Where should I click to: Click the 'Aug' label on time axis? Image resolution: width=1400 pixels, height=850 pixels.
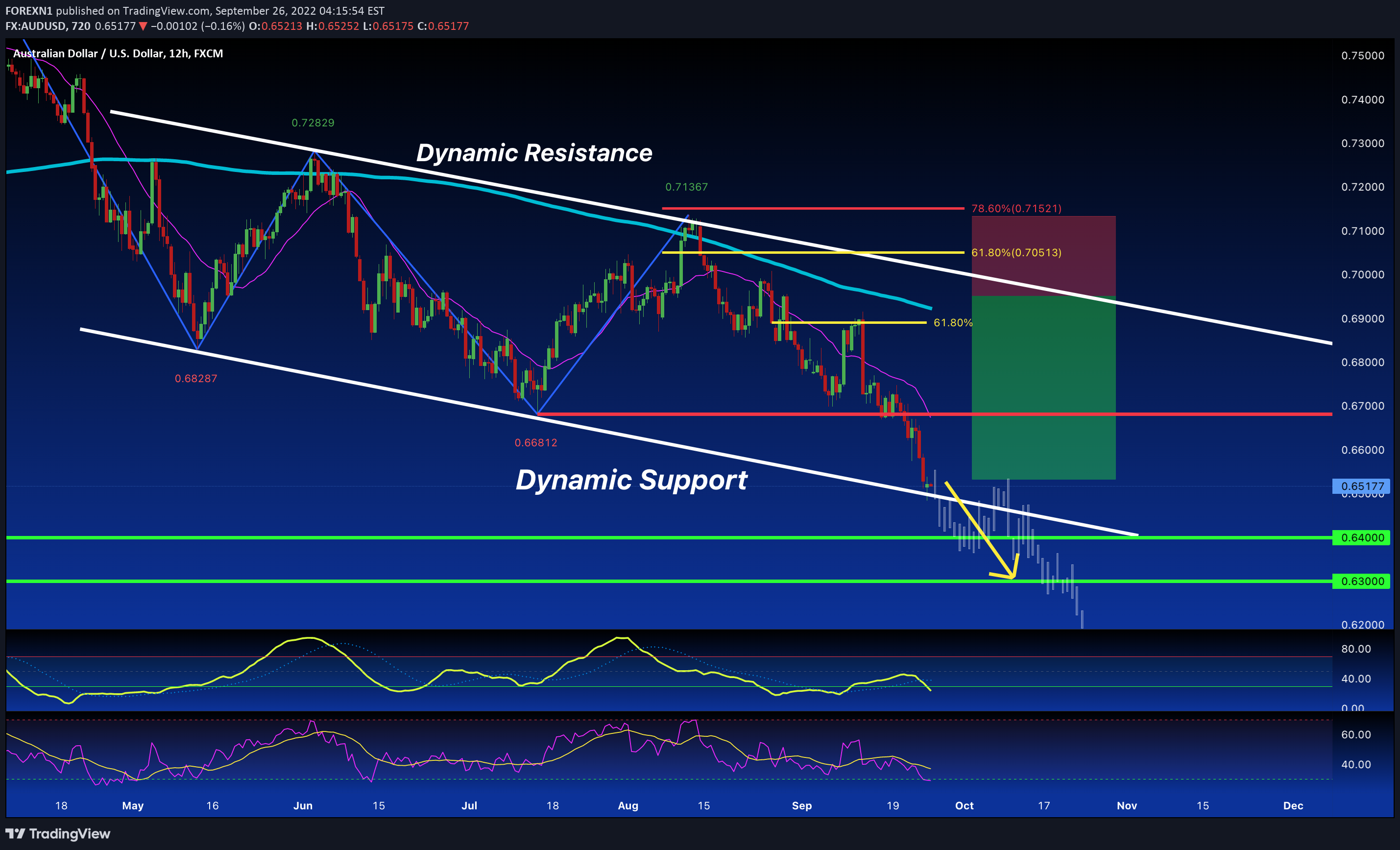pyautogui.click(x=628, y=806)
